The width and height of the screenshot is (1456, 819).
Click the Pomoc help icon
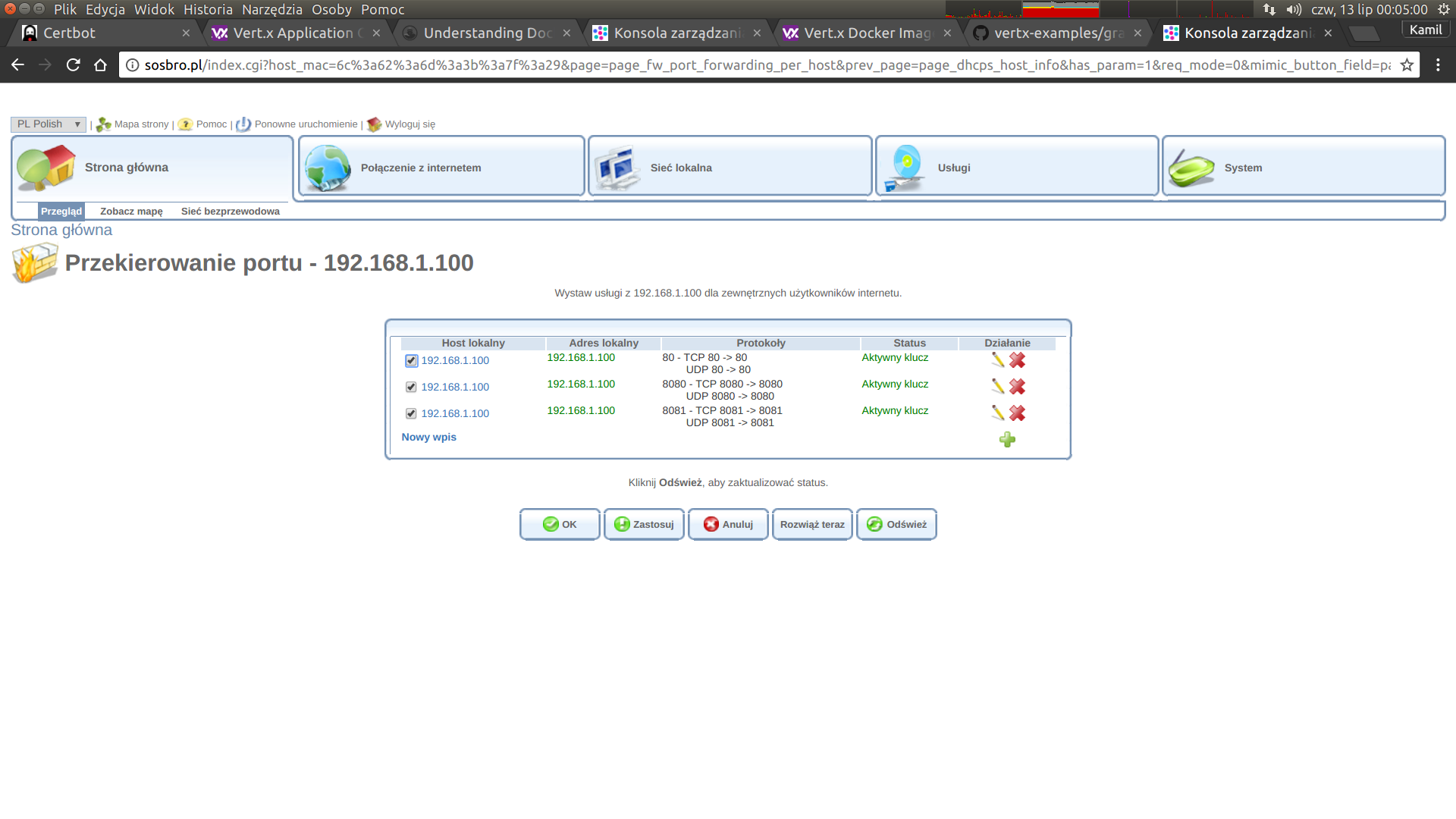coord(185,124)
